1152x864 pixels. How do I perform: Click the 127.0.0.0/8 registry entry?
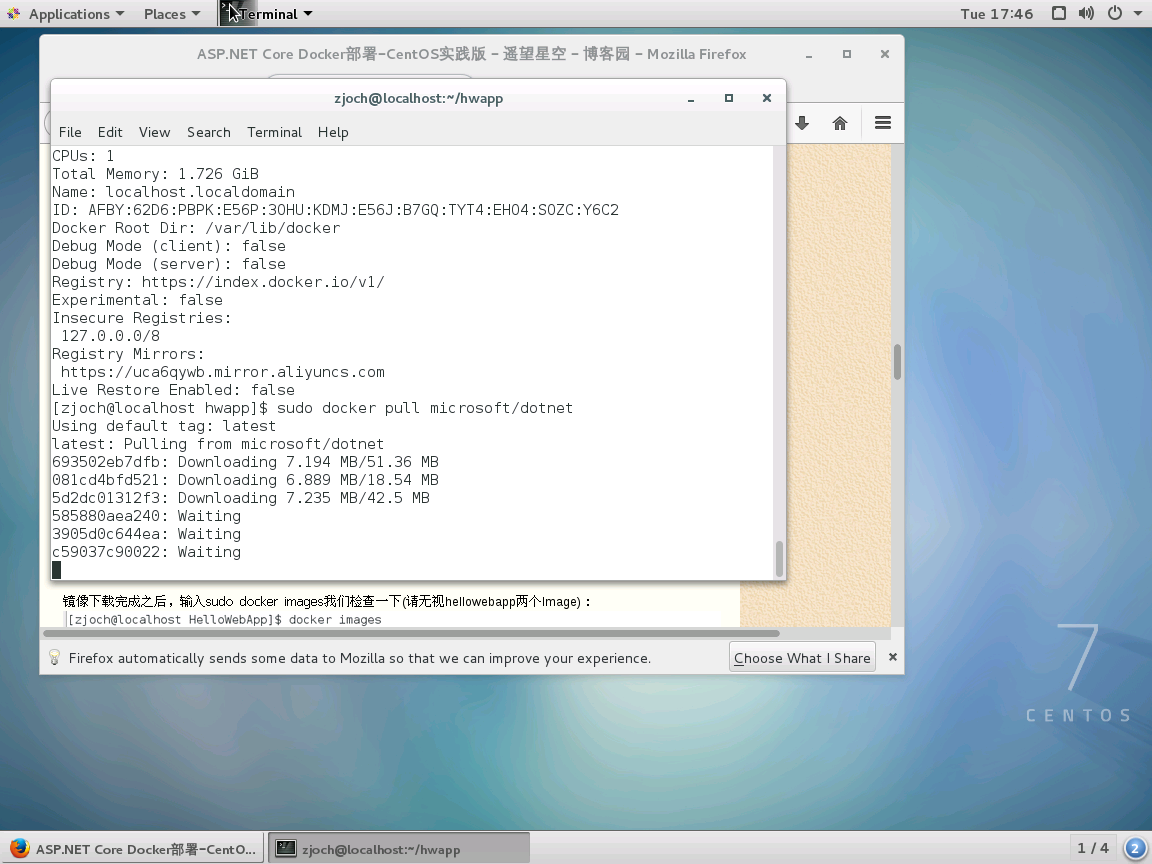click(x=110, y=336)
